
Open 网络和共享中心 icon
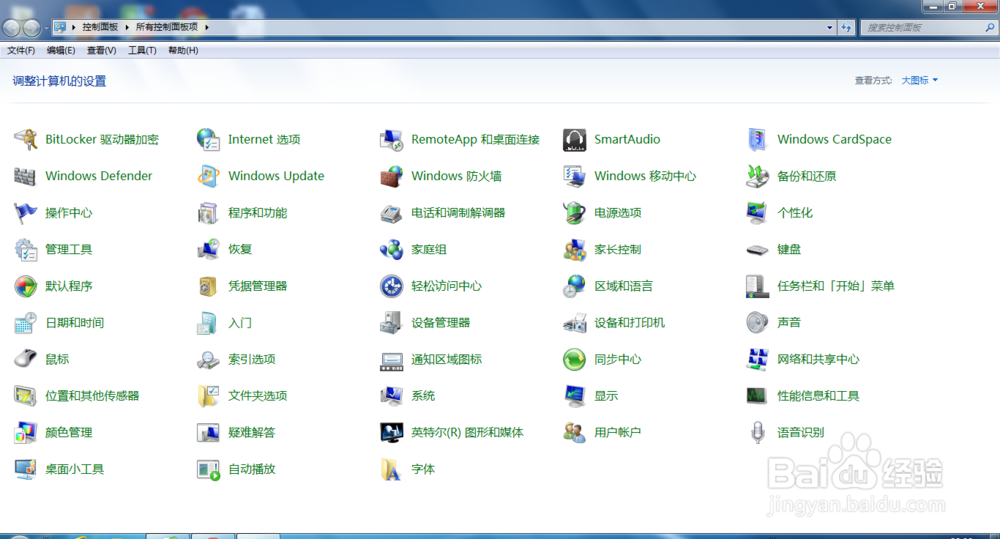[x=757, y=359]
